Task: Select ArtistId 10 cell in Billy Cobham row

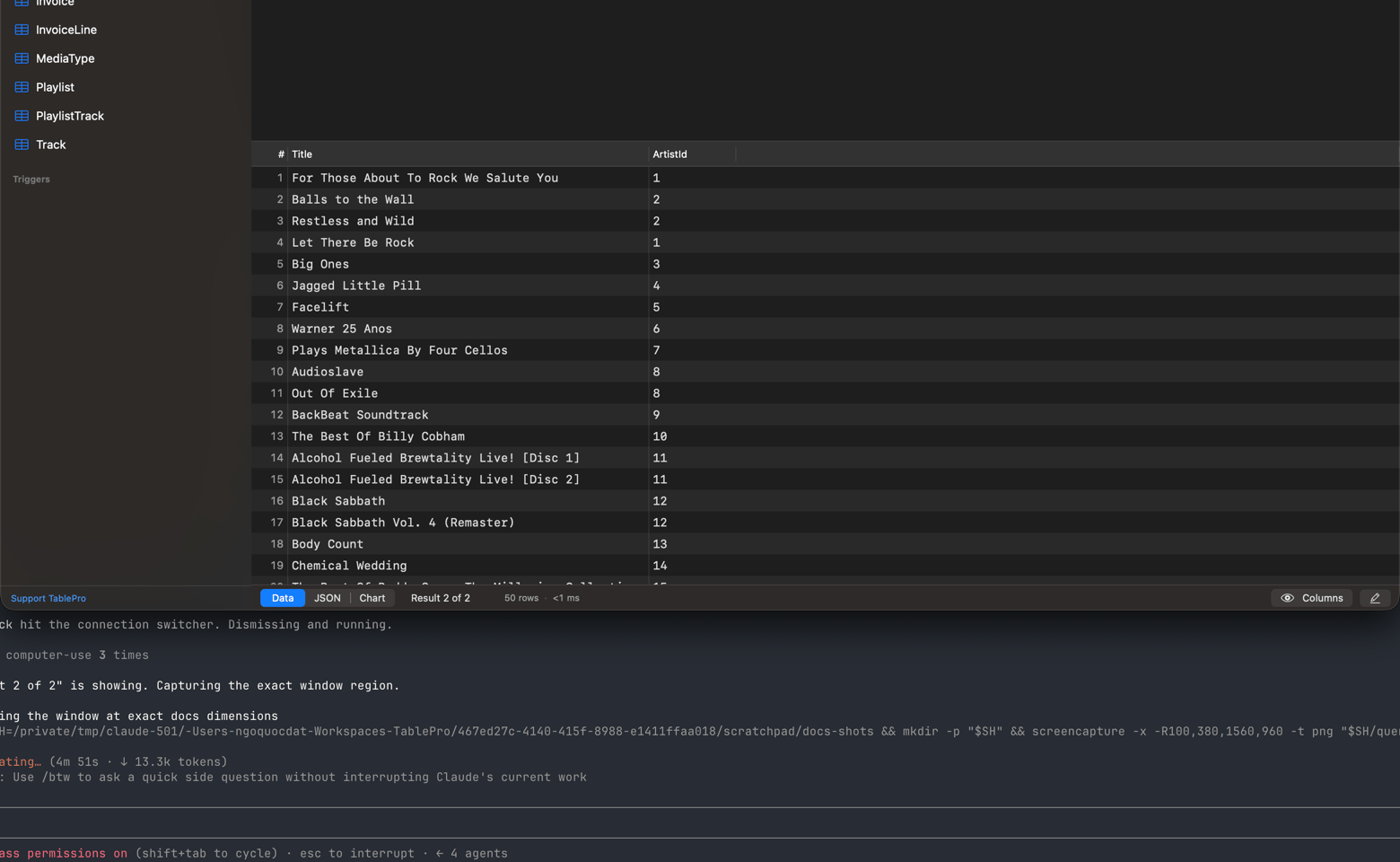Action: tap(692, 436)
